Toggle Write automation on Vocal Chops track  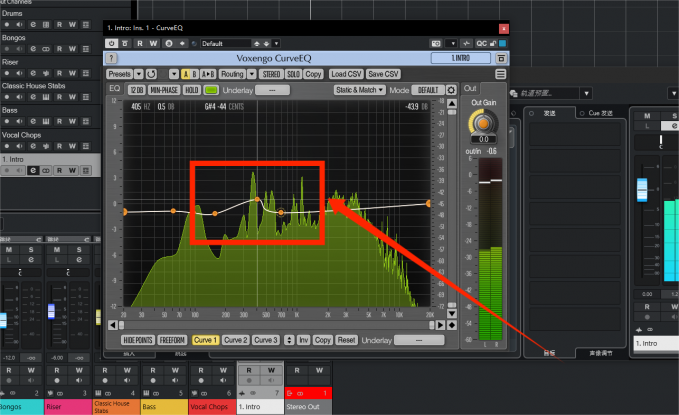(72, 146)
